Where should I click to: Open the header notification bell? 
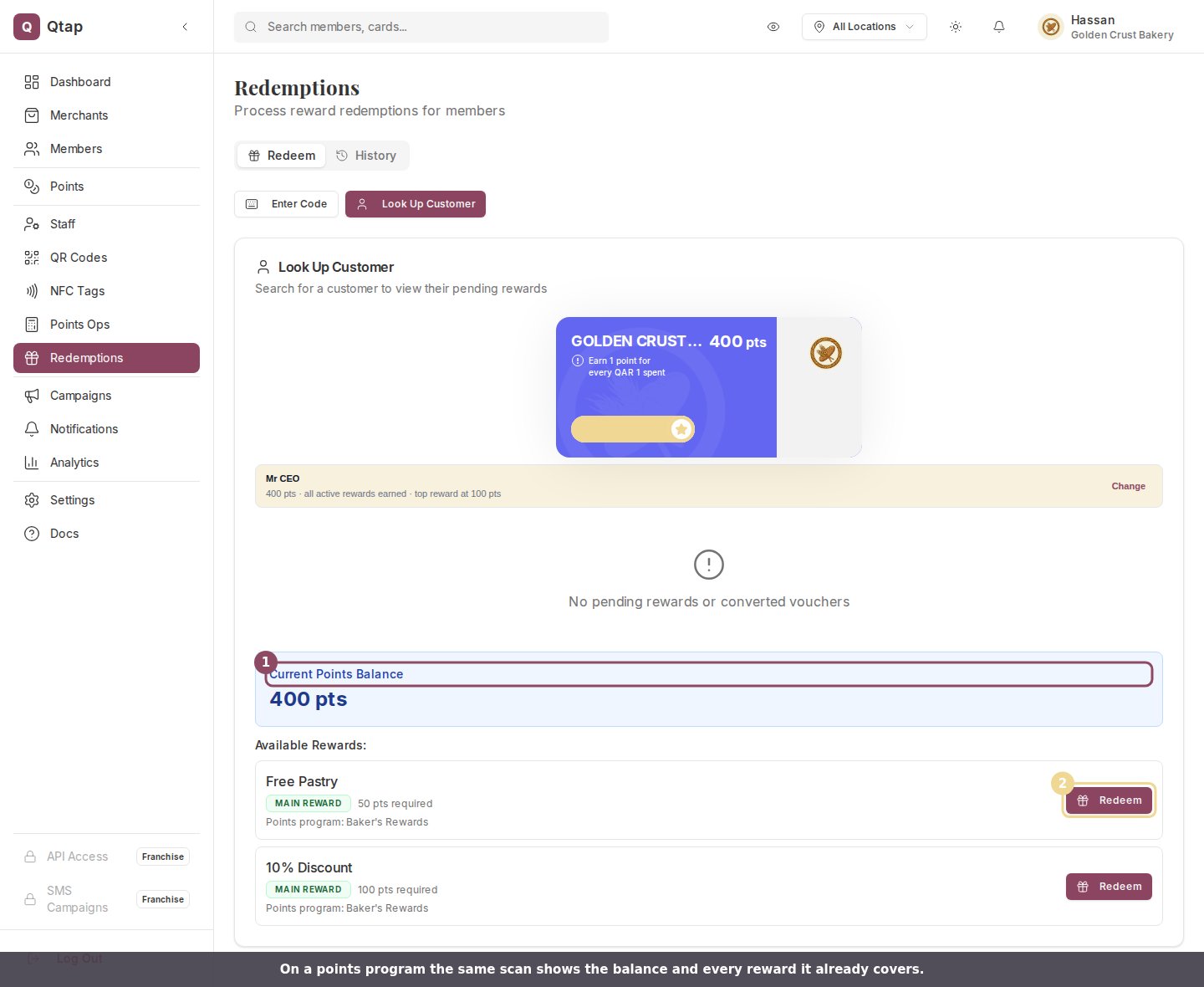pyautogui.click(x=998, y=27)
